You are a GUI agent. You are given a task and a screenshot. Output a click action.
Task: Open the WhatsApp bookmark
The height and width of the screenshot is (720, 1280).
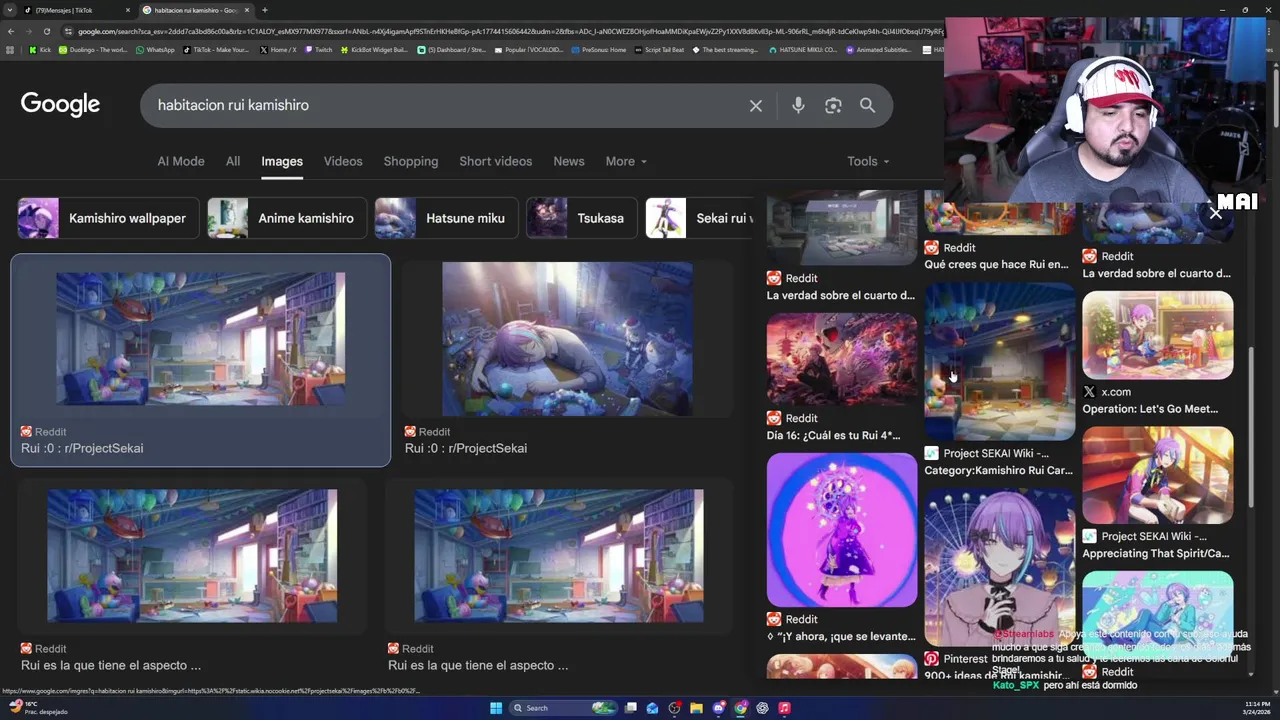tap(155, 49)
